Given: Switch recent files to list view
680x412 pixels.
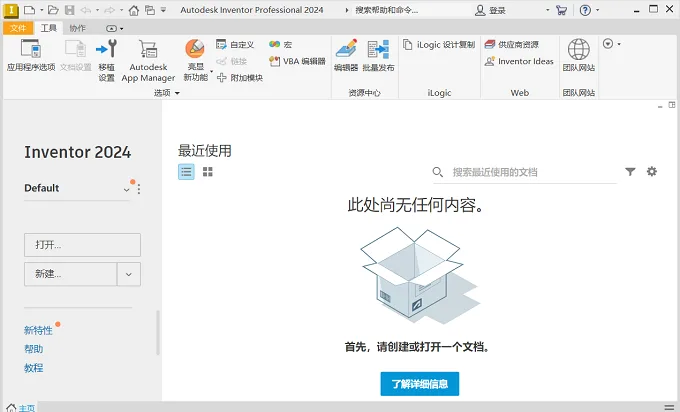Looking at the screenshot, I should point(186,172).
